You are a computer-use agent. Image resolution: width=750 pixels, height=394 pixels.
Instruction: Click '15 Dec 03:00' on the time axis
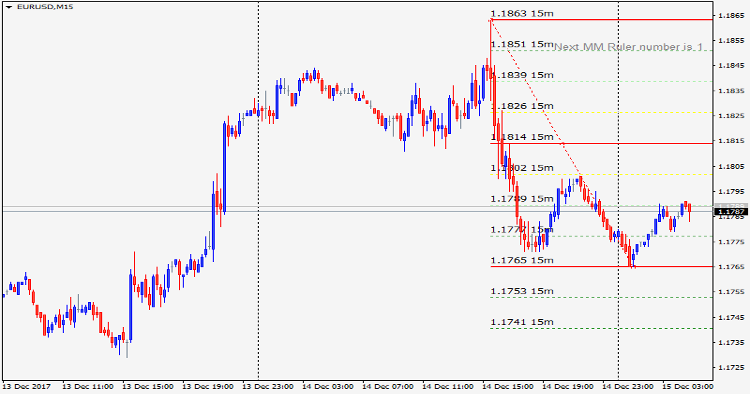(x=688, y=386)
